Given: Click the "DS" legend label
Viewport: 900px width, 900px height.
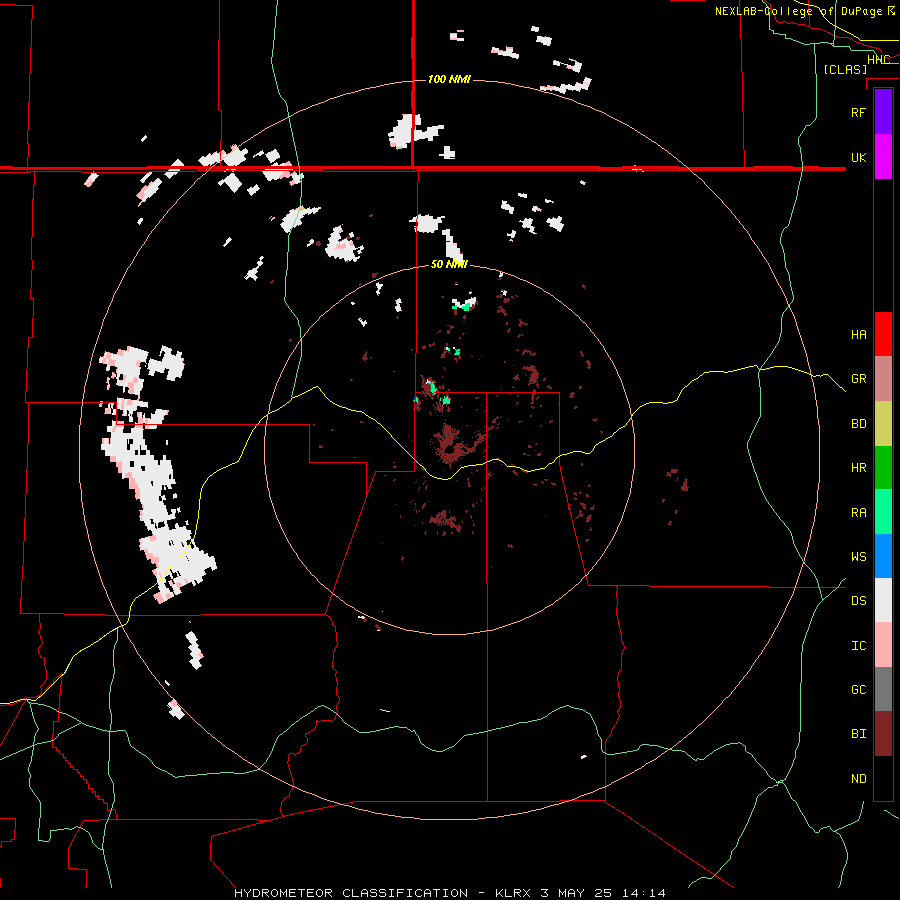Looking at the screenshot, I should (858, 601).
